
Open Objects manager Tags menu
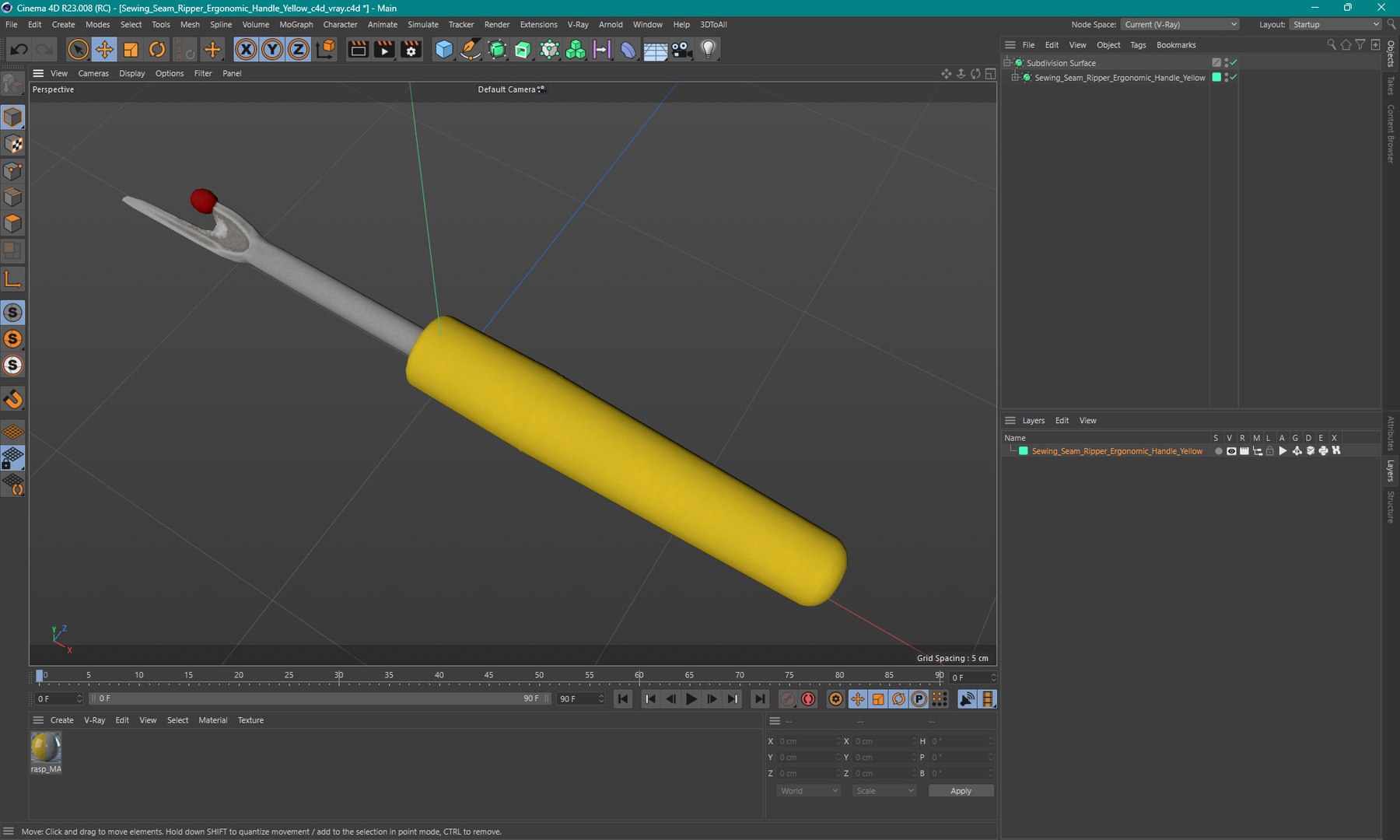pyautogui.click(x=1138, y=45)
